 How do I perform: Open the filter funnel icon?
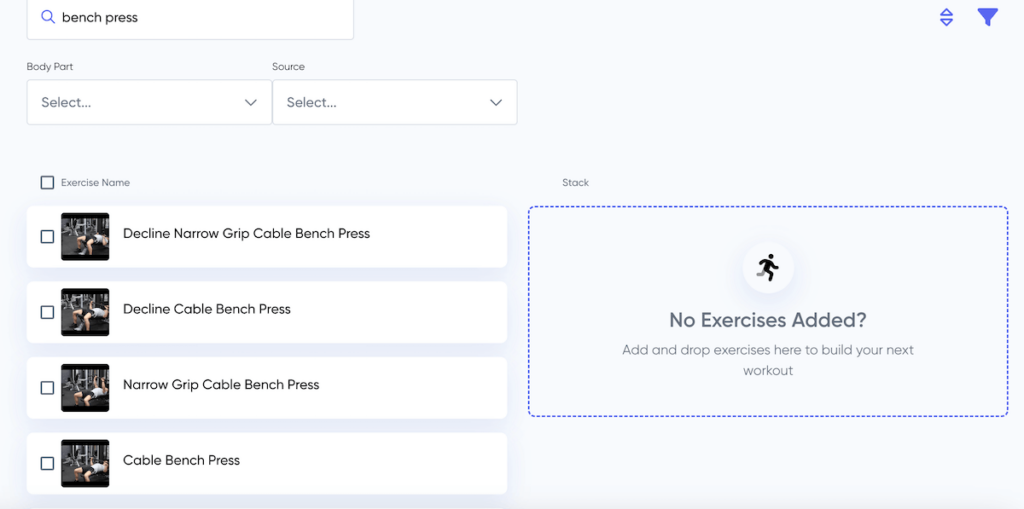(987, 17)
